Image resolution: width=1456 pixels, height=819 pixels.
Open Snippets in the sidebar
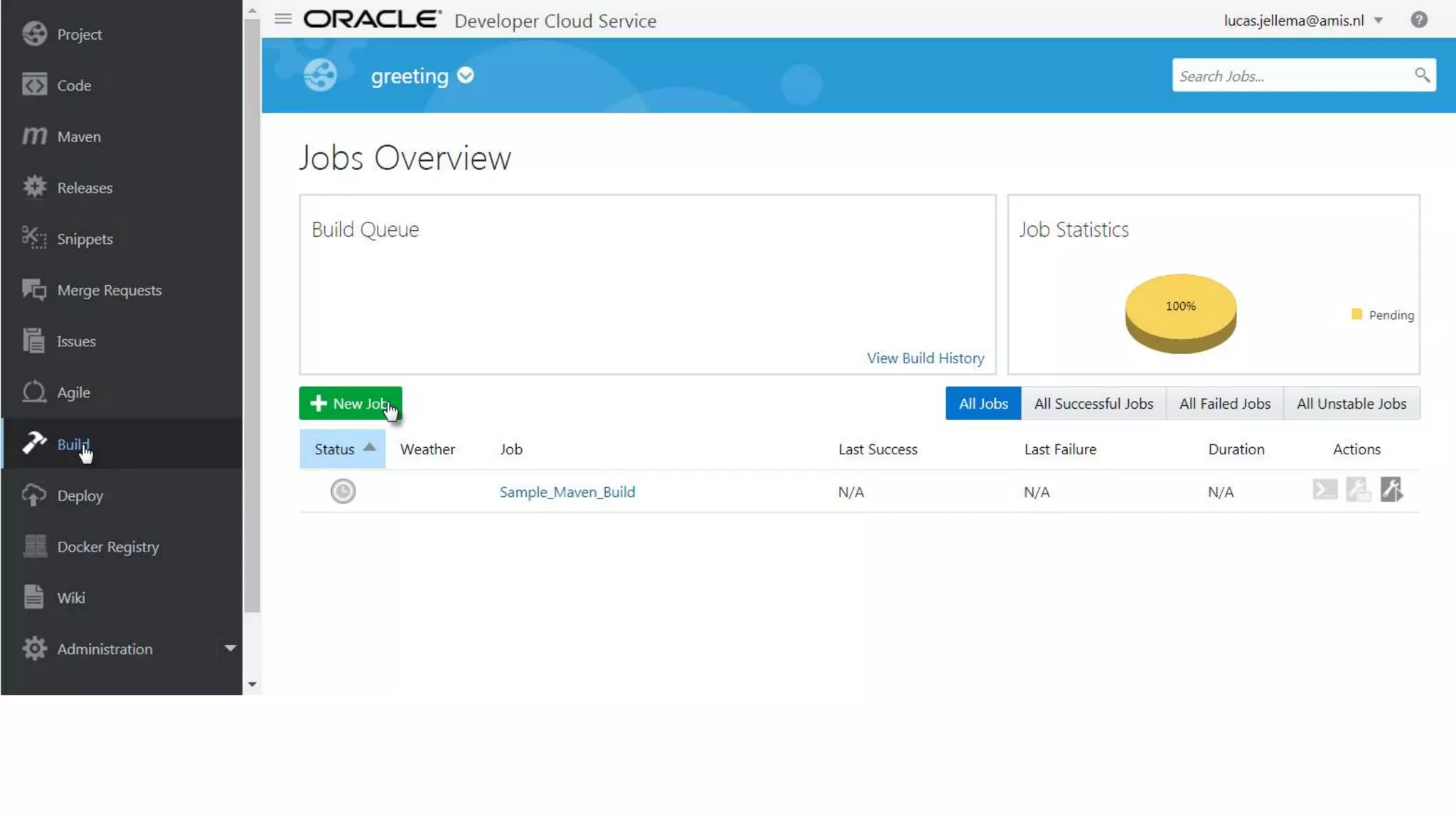point(85,239)
